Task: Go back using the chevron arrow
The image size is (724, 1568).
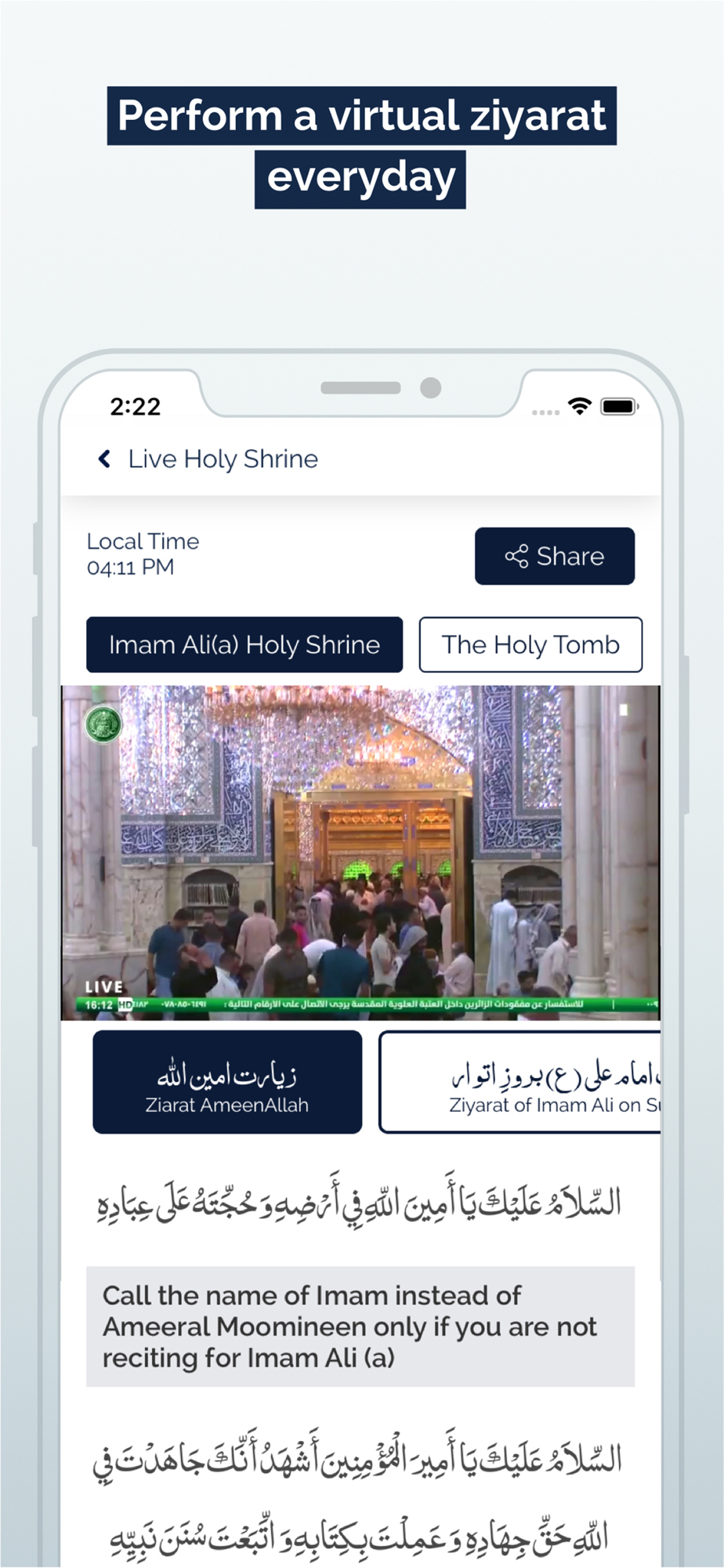Action: (x=104, y=459)
